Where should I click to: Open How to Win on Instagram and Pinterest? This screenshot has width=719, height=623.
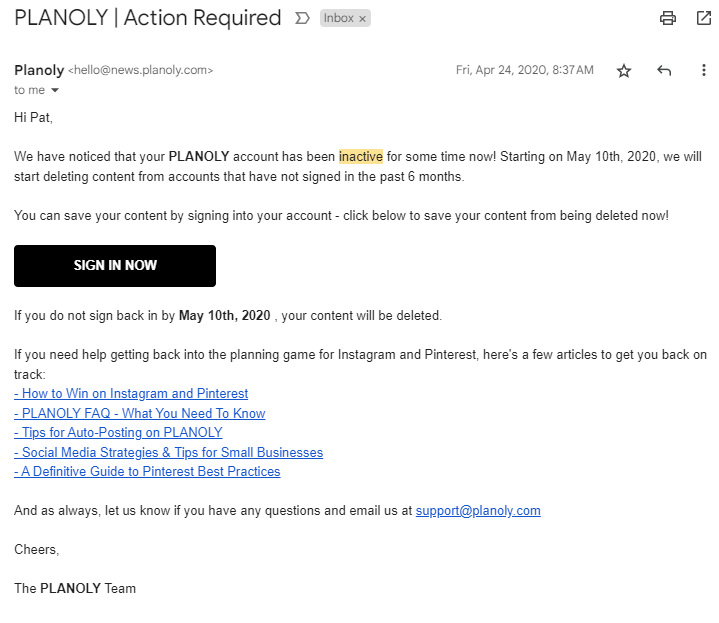[134, 394]
